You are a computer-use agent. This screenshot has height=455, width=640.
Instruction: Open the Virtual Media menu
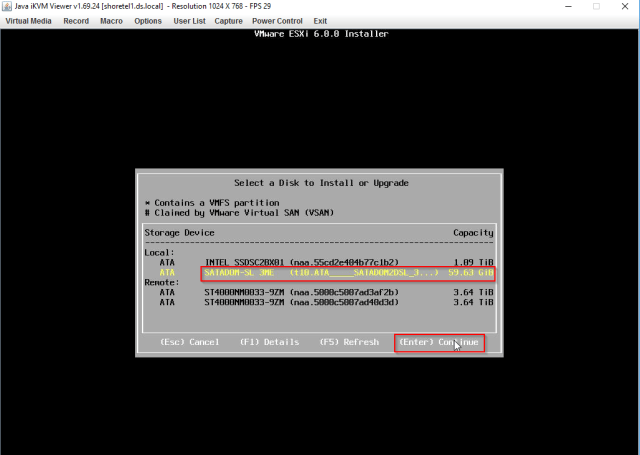pyautogui.click(x=30, y=21)
